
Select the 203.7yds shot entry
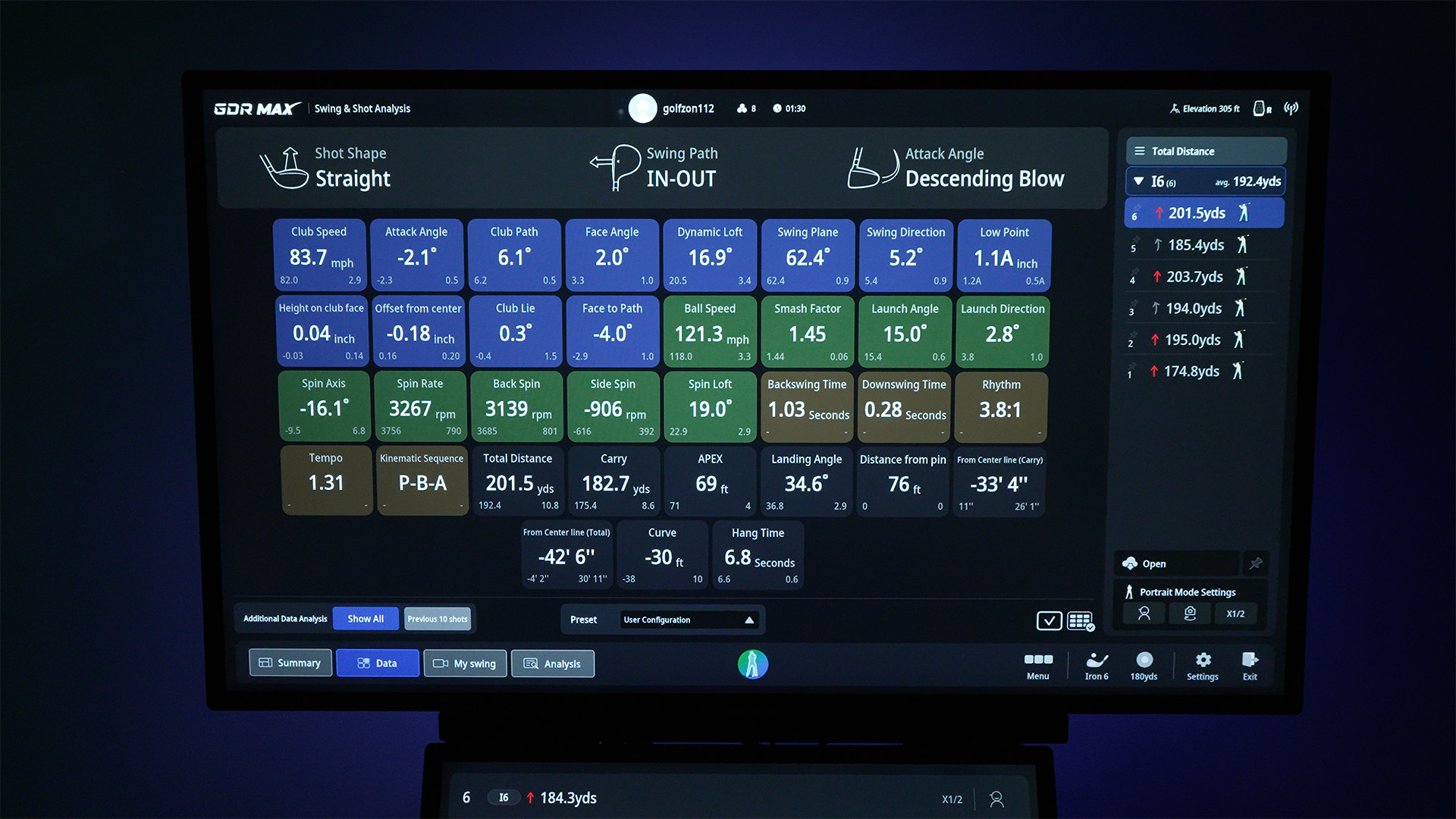click(1194, 277)
